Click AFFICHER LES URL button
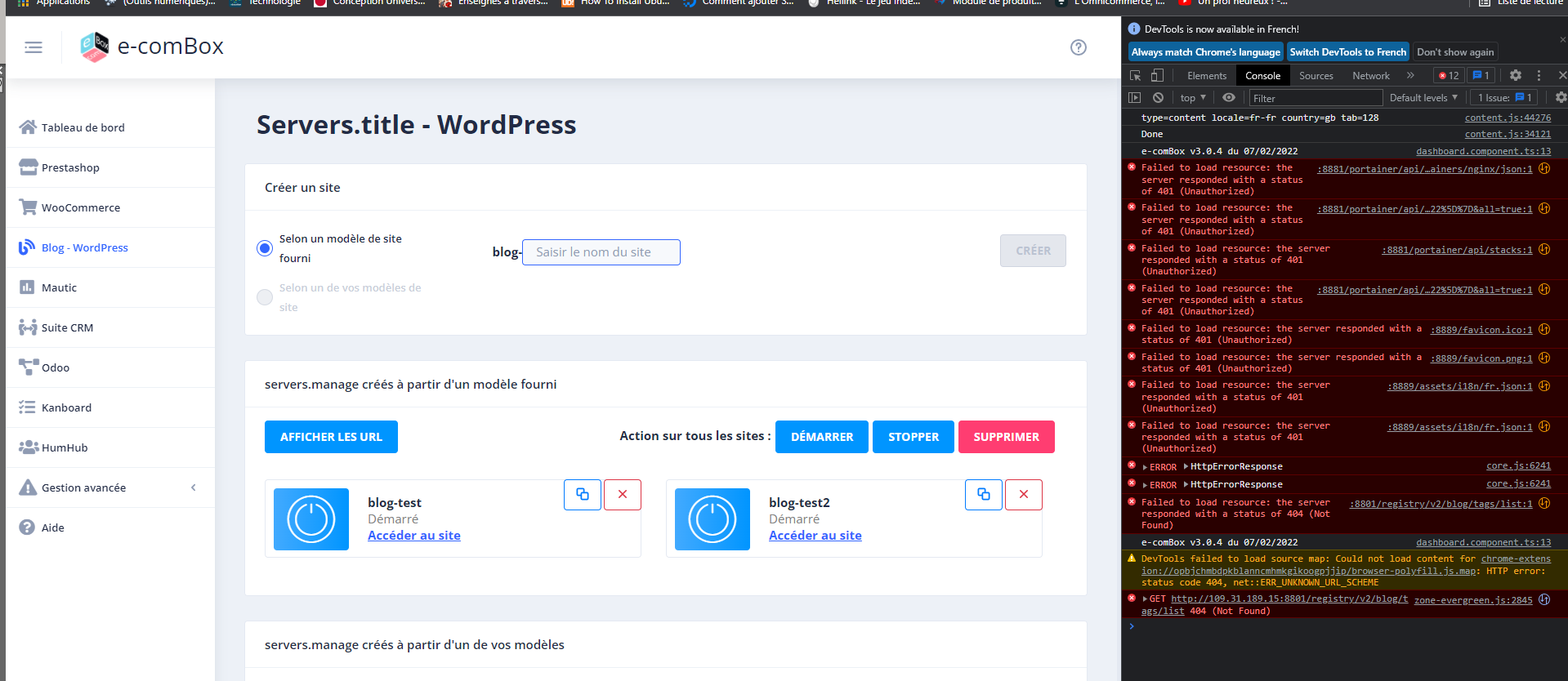The image size is (1568, 681). coord(331,437)
